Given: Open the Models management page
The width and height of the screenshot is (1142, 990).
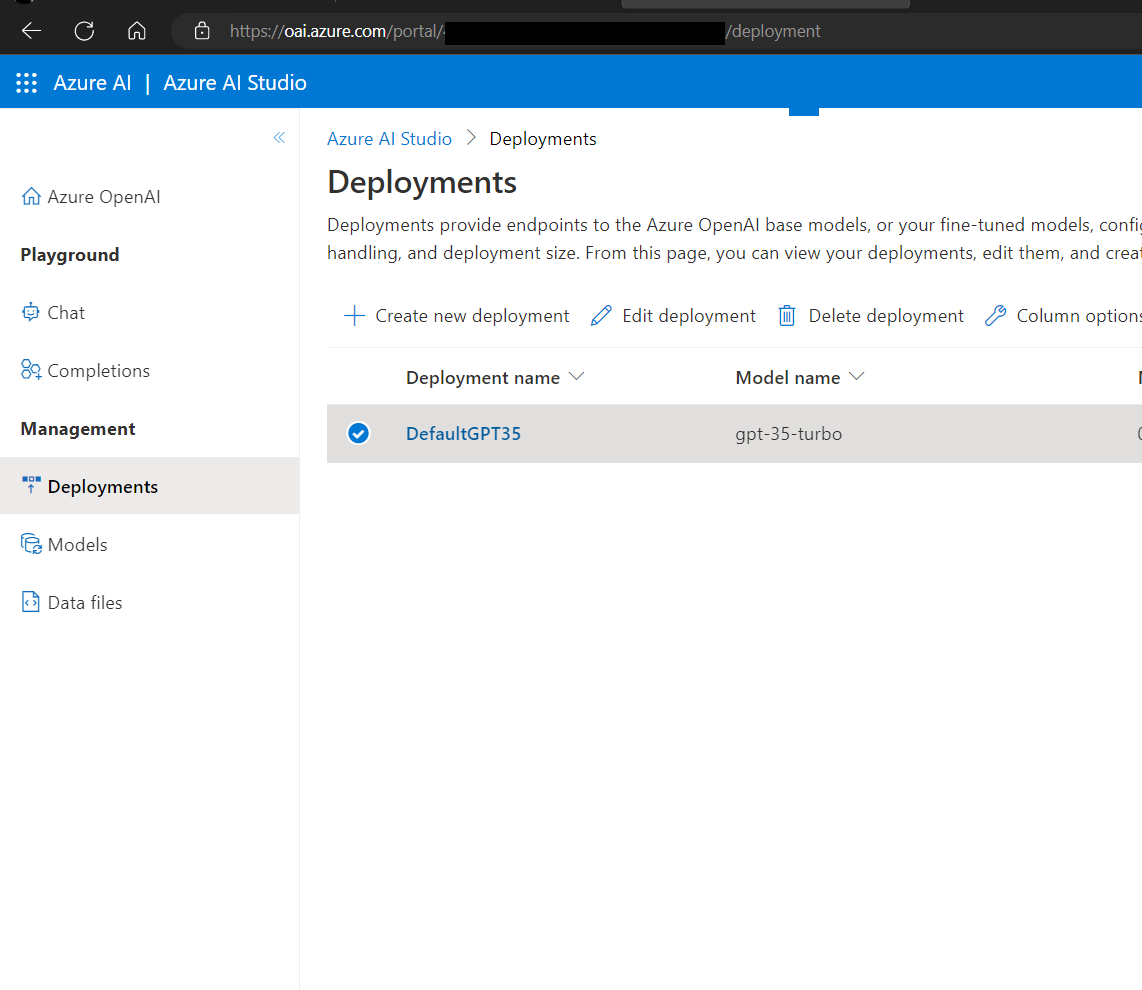Looking at the screenshot, I should [x=78, y=545].
